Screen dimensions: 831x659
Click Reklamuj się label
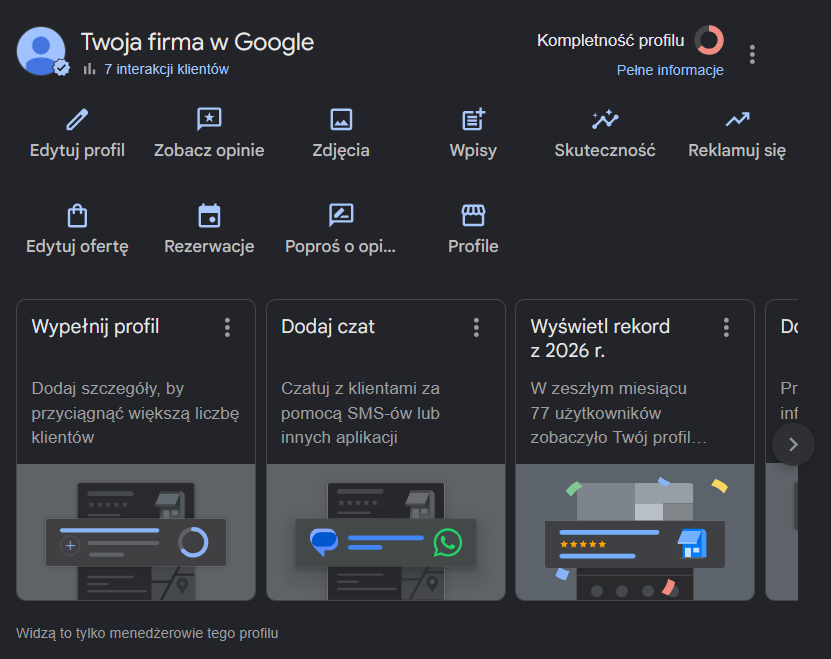pyautogui.click(x=737, y=150)
